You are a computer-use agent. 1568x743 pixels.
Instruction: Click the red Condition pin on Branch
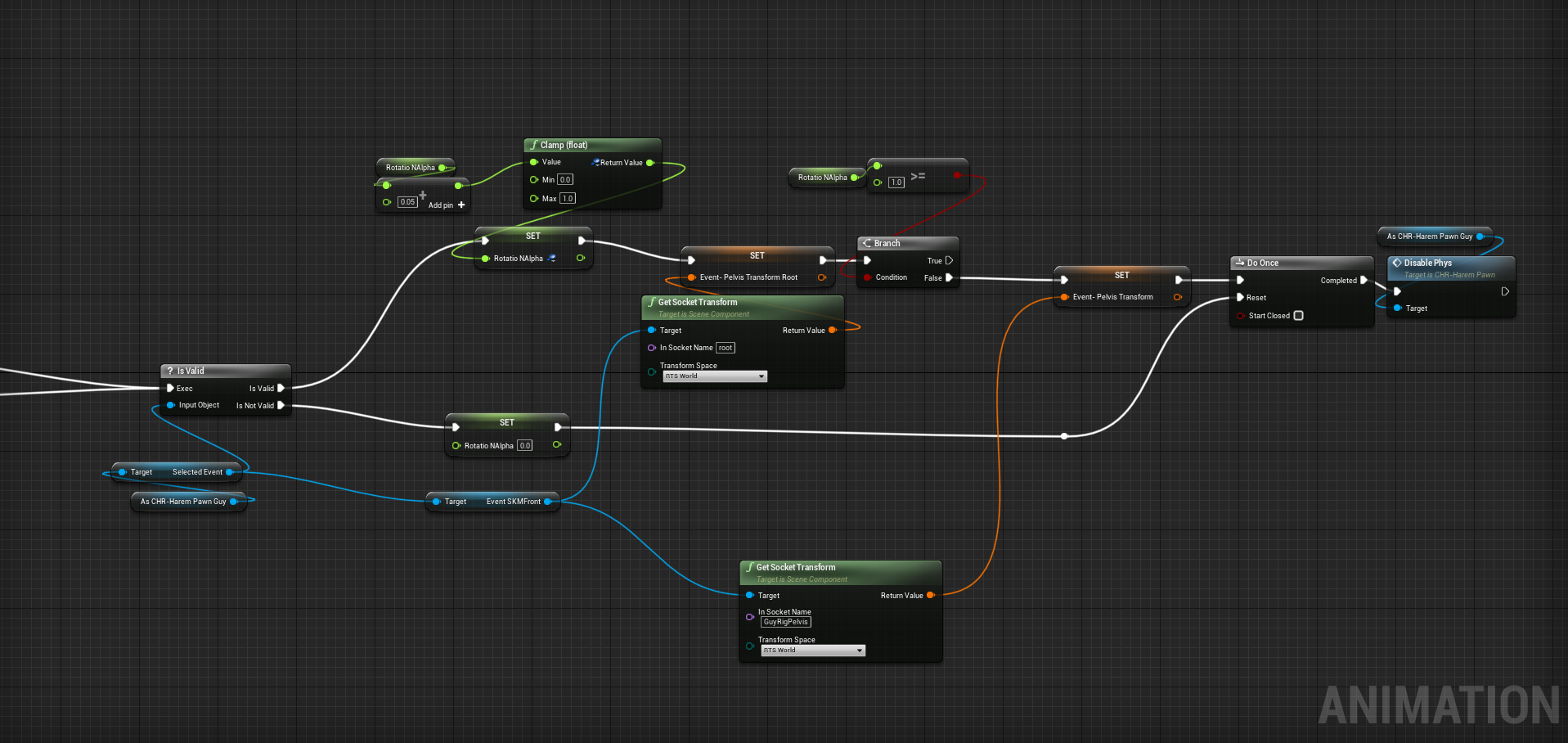[867, 277]
